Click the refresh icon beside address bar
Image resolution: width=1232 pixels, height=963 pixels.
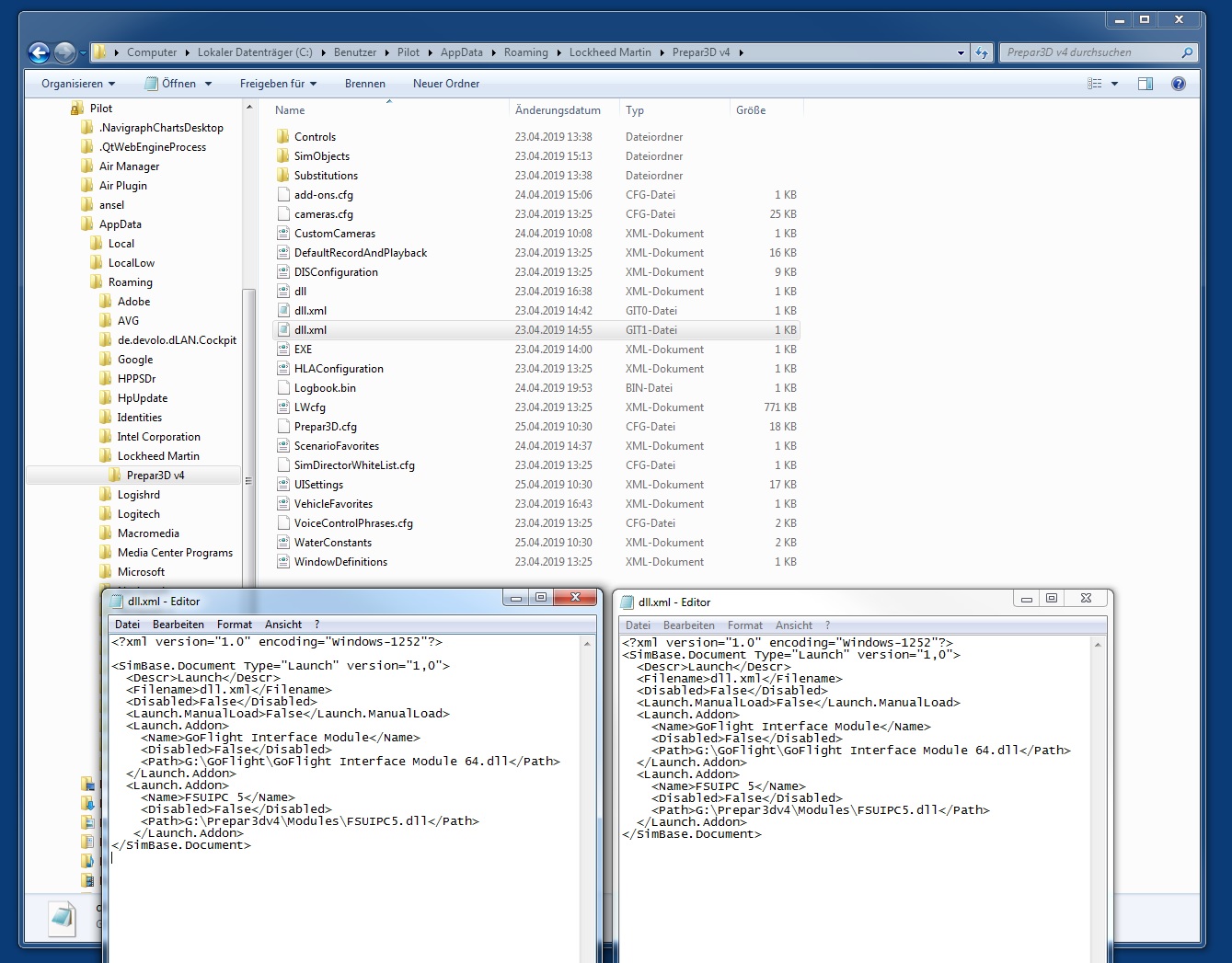(x=982, y=52)
